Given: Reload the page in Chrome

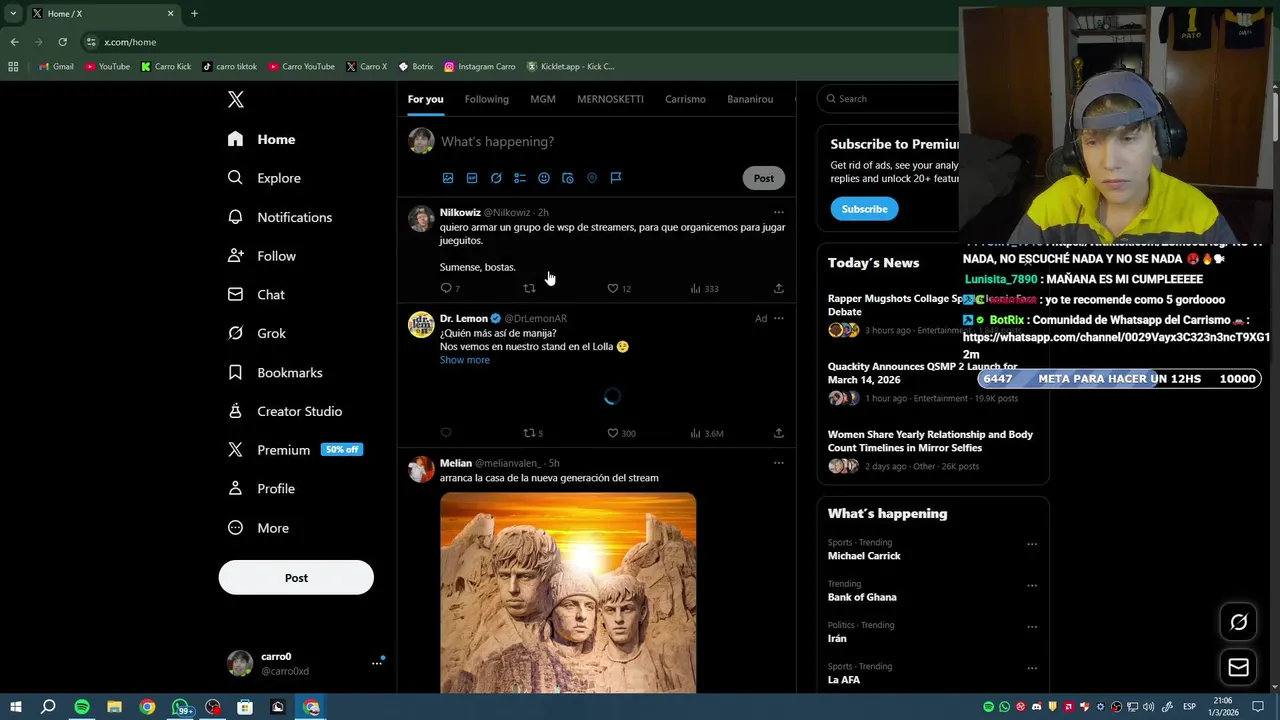Looking at the screenshot, I should (62, 42).
